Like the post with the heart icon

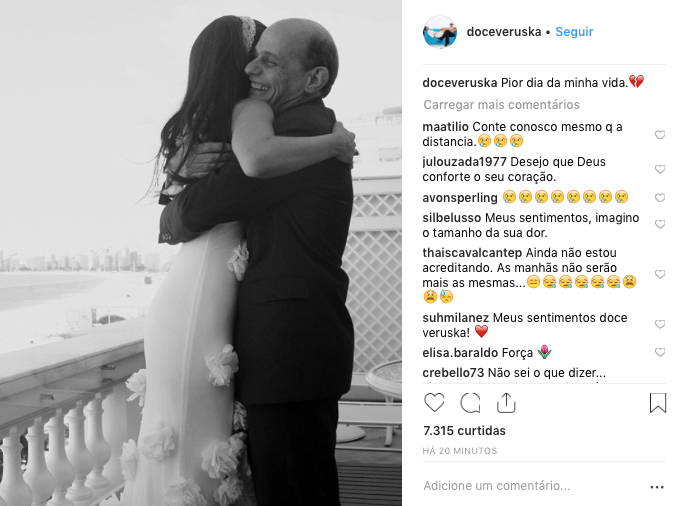(x=434, y=402)
